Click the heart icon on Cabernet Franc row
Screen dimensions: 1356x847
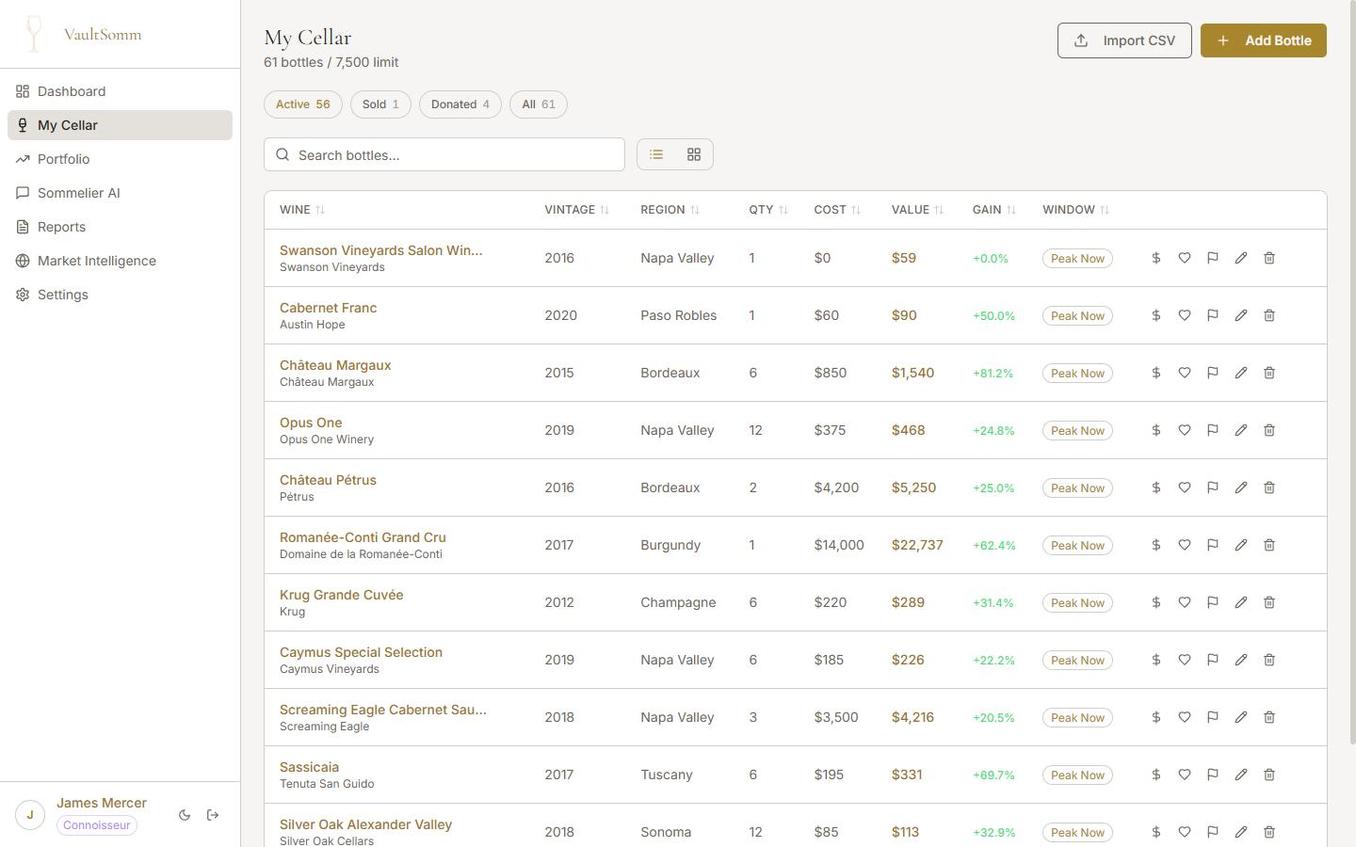click(x=1185, y=316)
